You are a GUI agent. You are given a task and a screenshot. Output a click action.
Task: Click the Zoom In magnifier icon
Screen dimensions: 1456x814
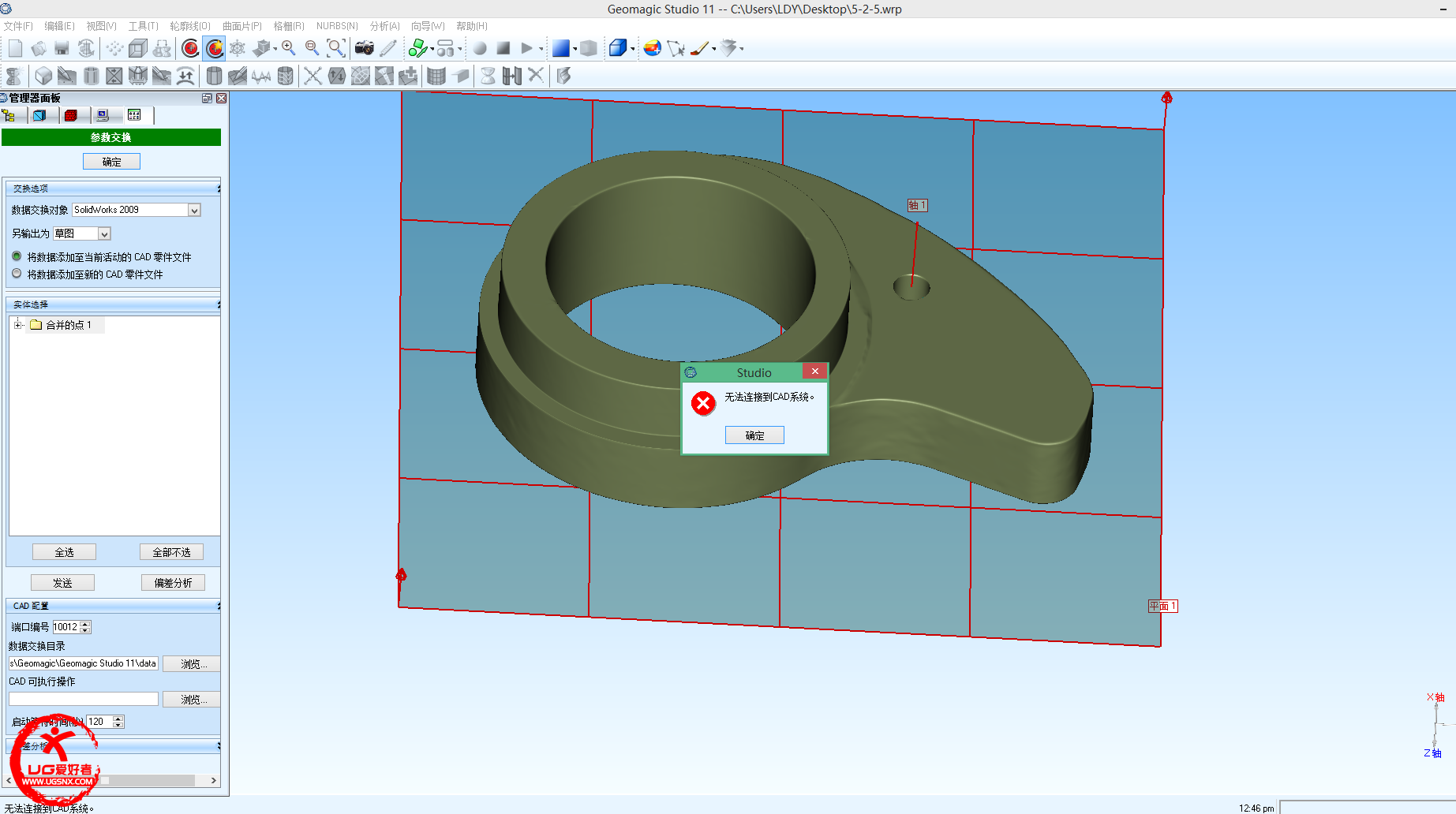[x=288, y=48]
